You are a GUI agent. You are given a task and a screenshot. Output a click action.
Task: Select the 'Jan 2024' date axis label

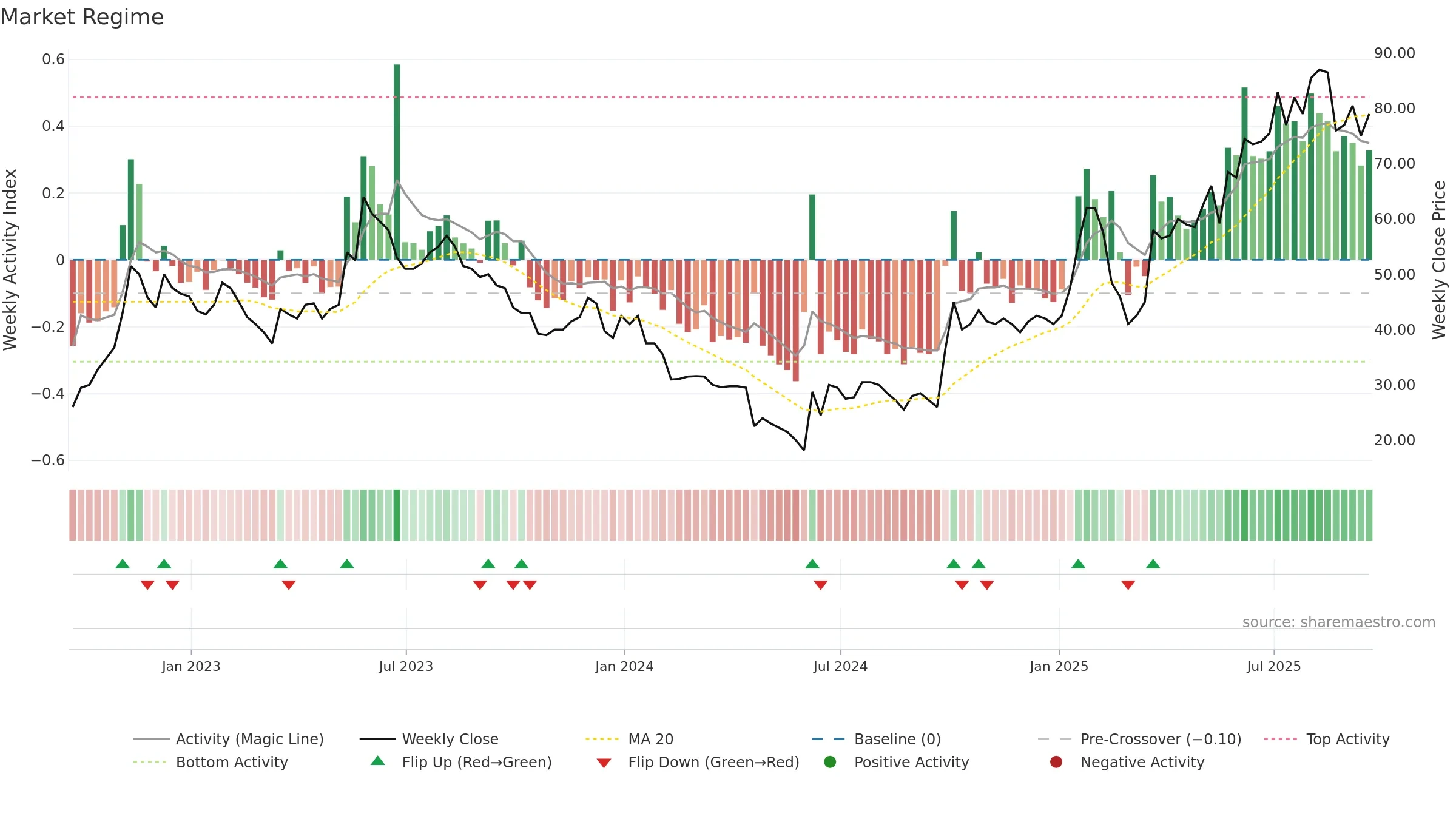point(624,667)
